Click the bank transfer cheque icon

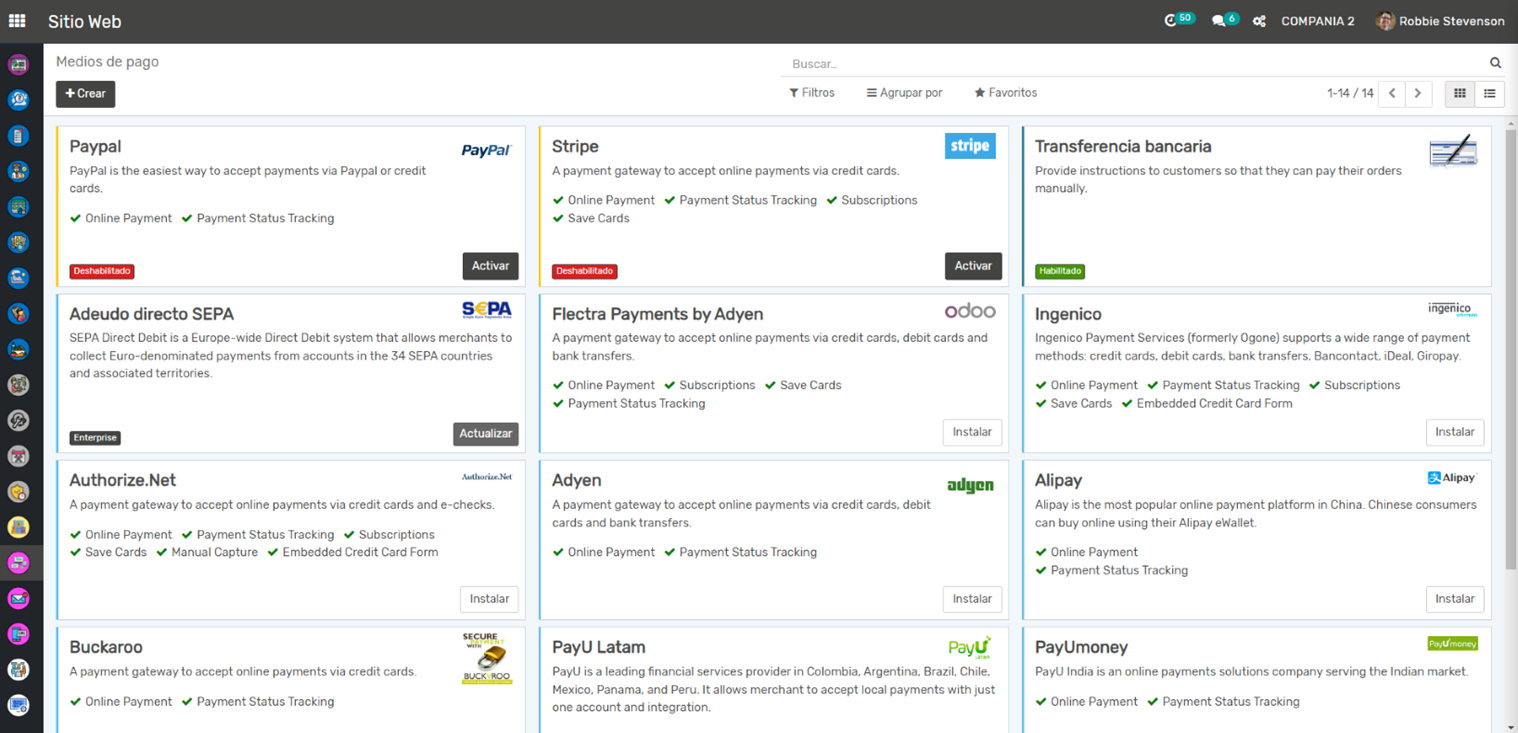[x=1453, y=151]
